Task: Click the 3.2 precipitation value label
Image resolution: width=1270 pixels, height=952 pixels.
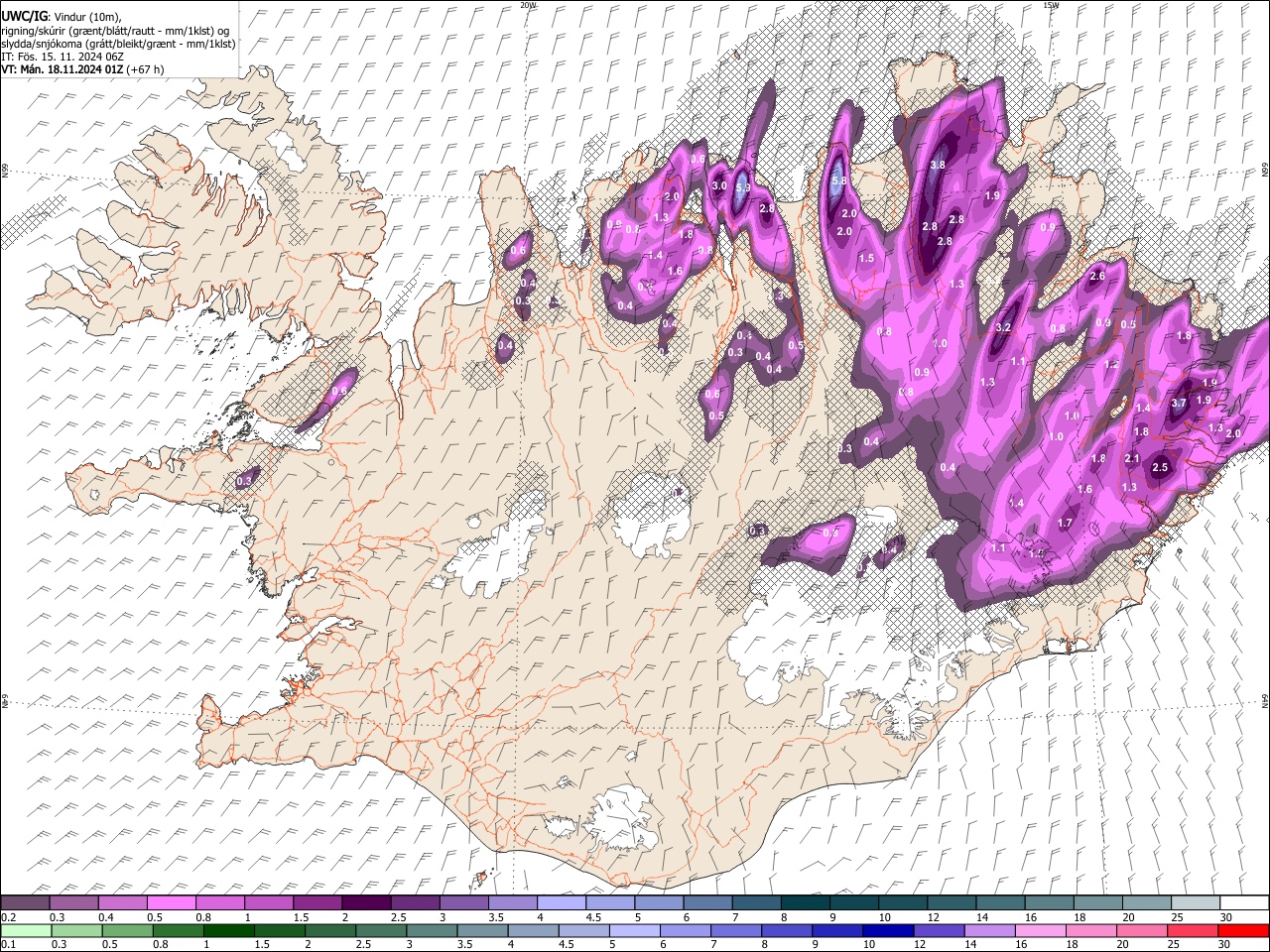Action: (x=1003, y=327)
